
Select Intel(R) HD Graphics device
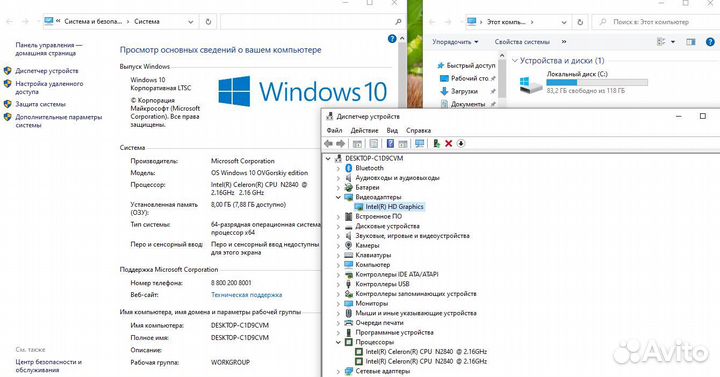(394, 207)
